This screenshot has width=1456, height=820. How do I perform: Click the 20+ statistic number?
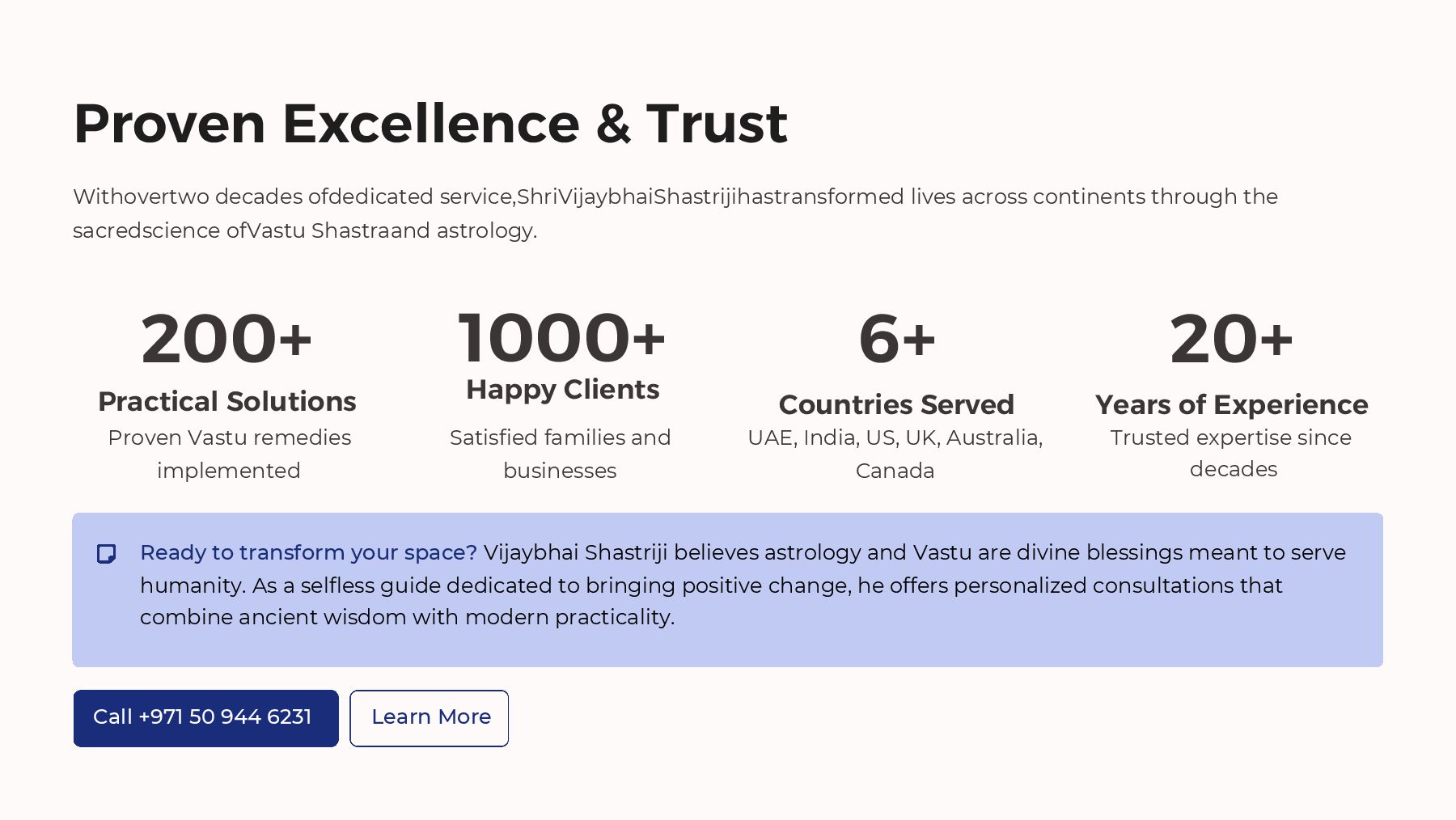pyautogui.click(x=1231, y=339)
